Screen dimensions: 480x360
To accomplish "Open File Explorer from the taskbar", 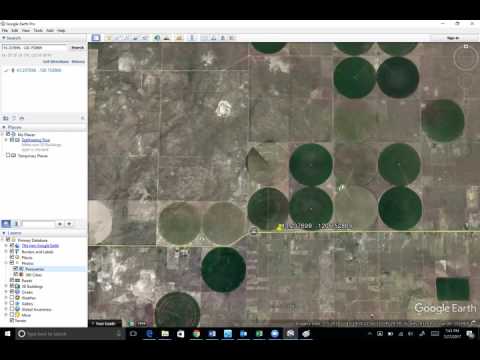I will (x=165, y=333).
